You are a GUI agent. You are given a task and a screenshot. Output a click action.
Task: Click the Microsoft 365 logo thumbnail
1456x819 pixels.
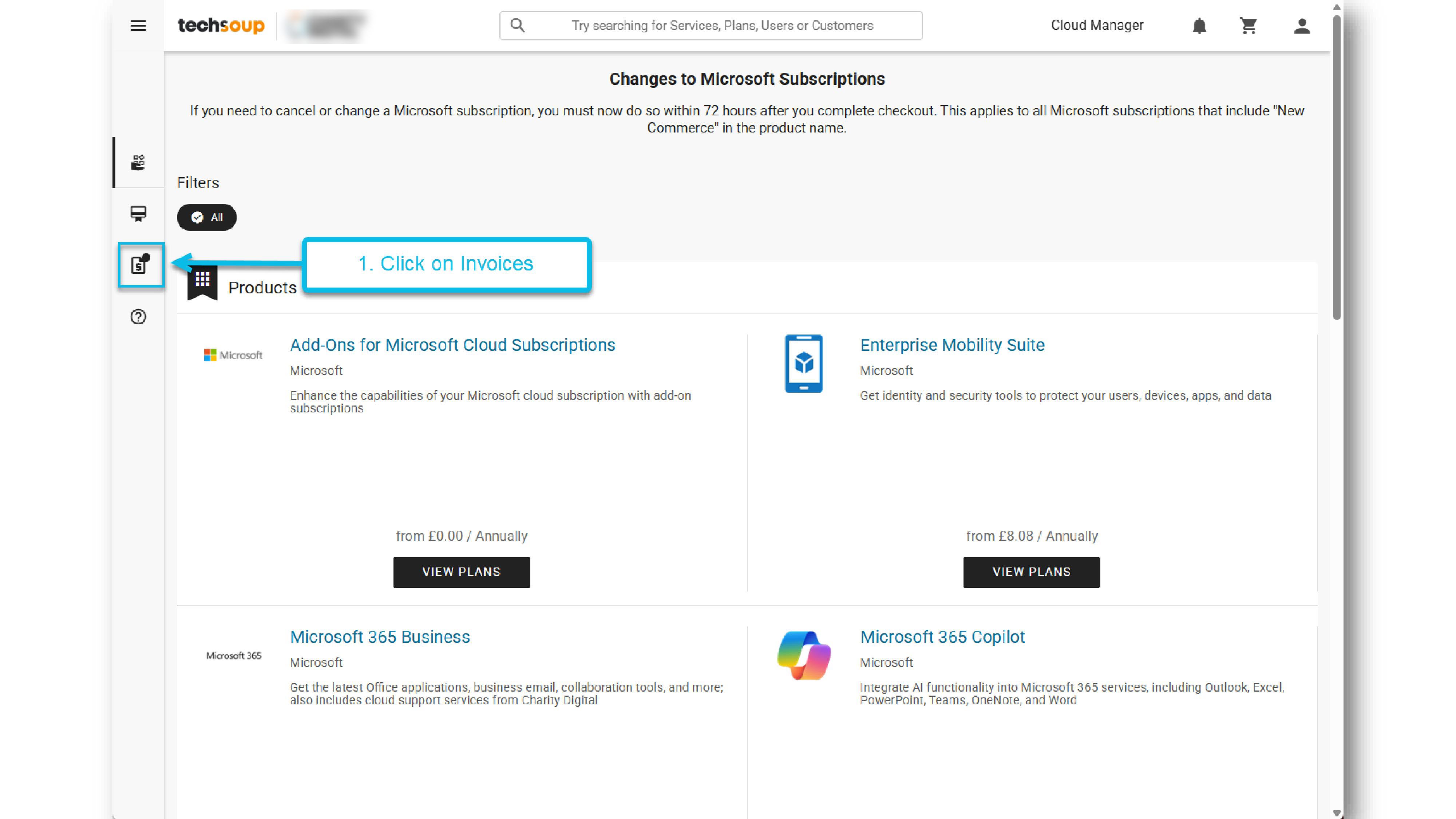[233, 656]
